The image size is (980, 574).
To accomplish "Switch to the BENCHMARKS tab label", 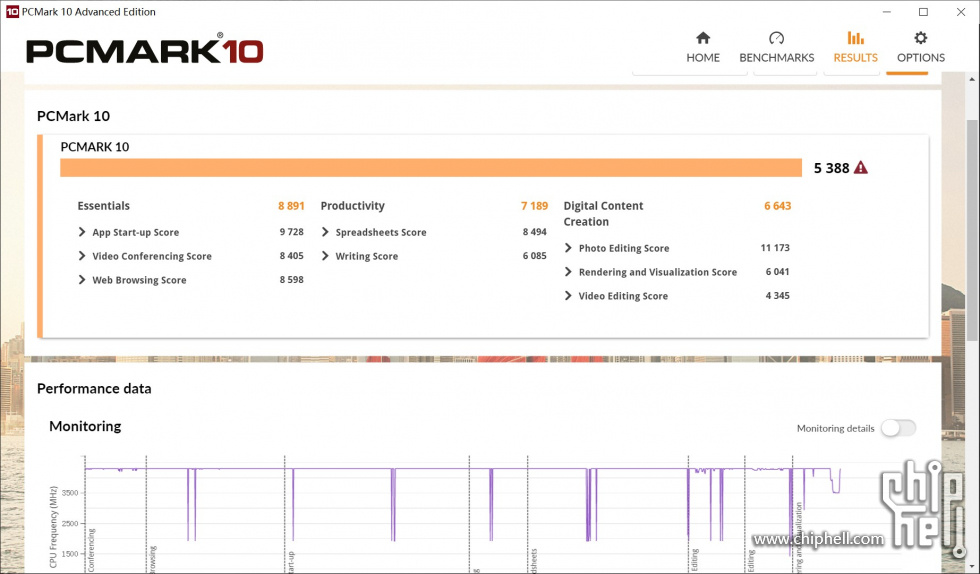I will coord(776,58).
